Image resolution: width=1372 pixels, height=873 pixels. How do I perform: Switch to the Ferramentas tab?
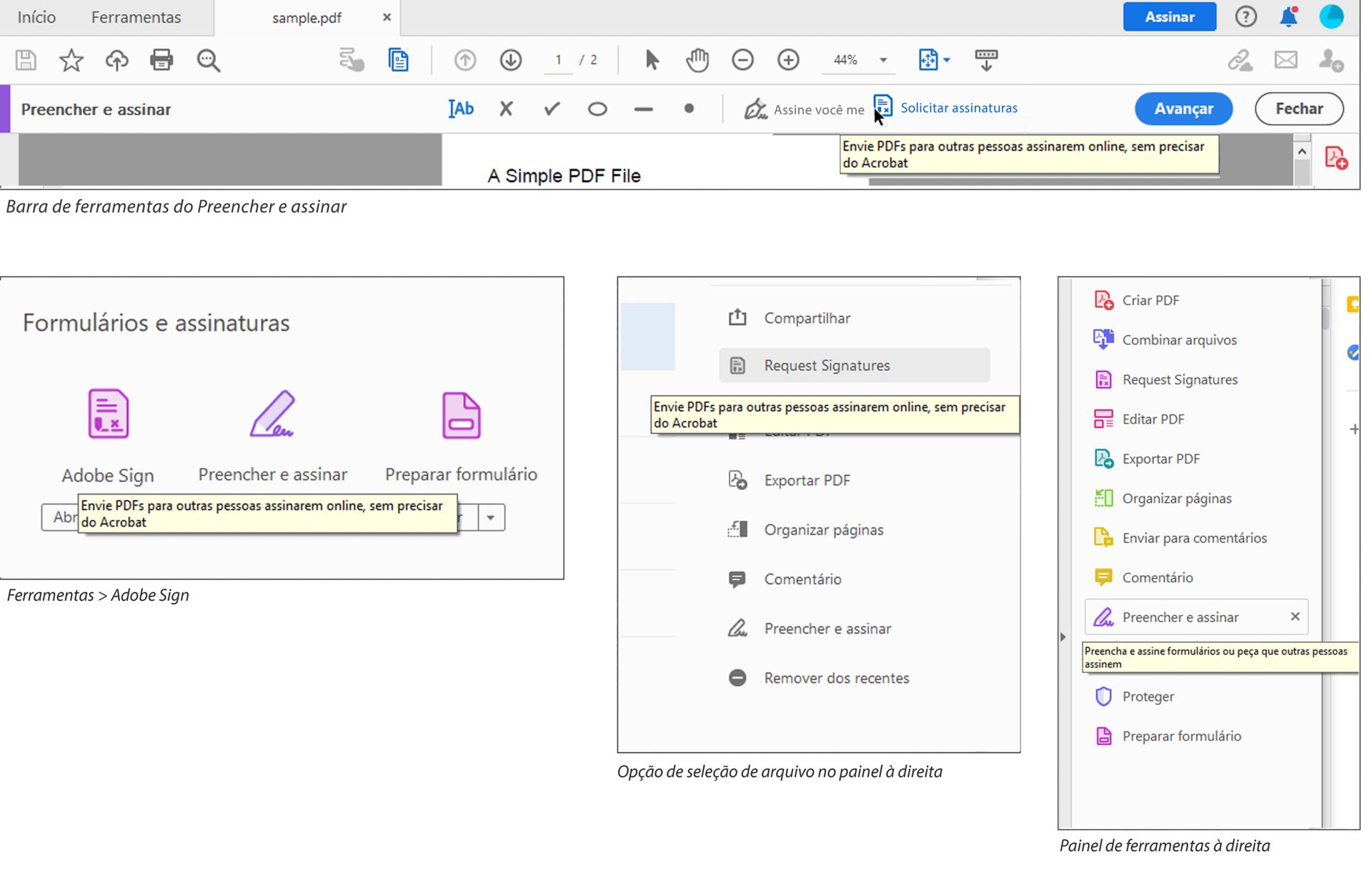pyautogui.click(x=136, y=17)
